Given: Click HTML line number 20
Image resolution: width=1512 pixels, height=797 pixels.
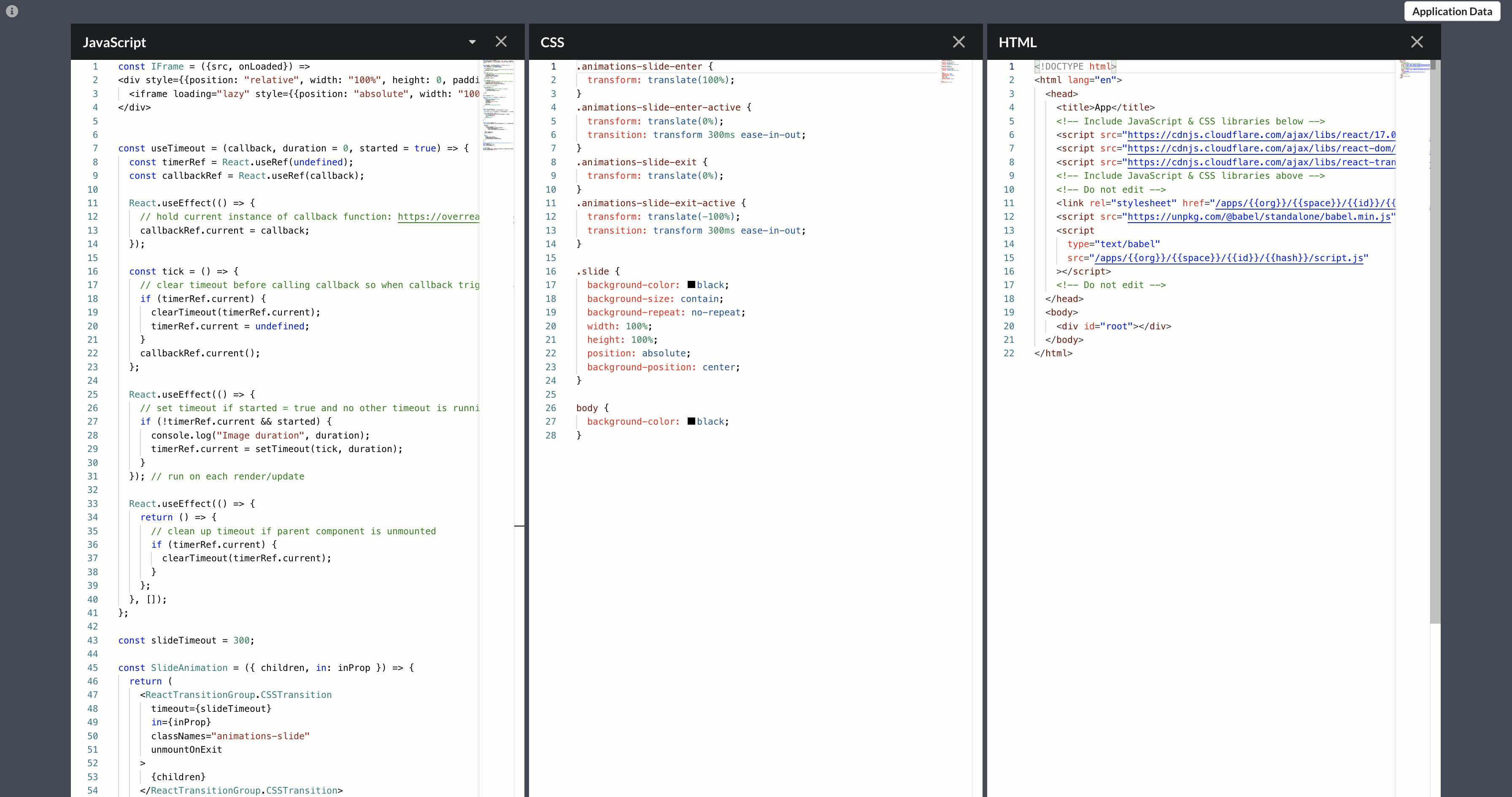Looking at the screenshot, I should [x=1008, y=326].
